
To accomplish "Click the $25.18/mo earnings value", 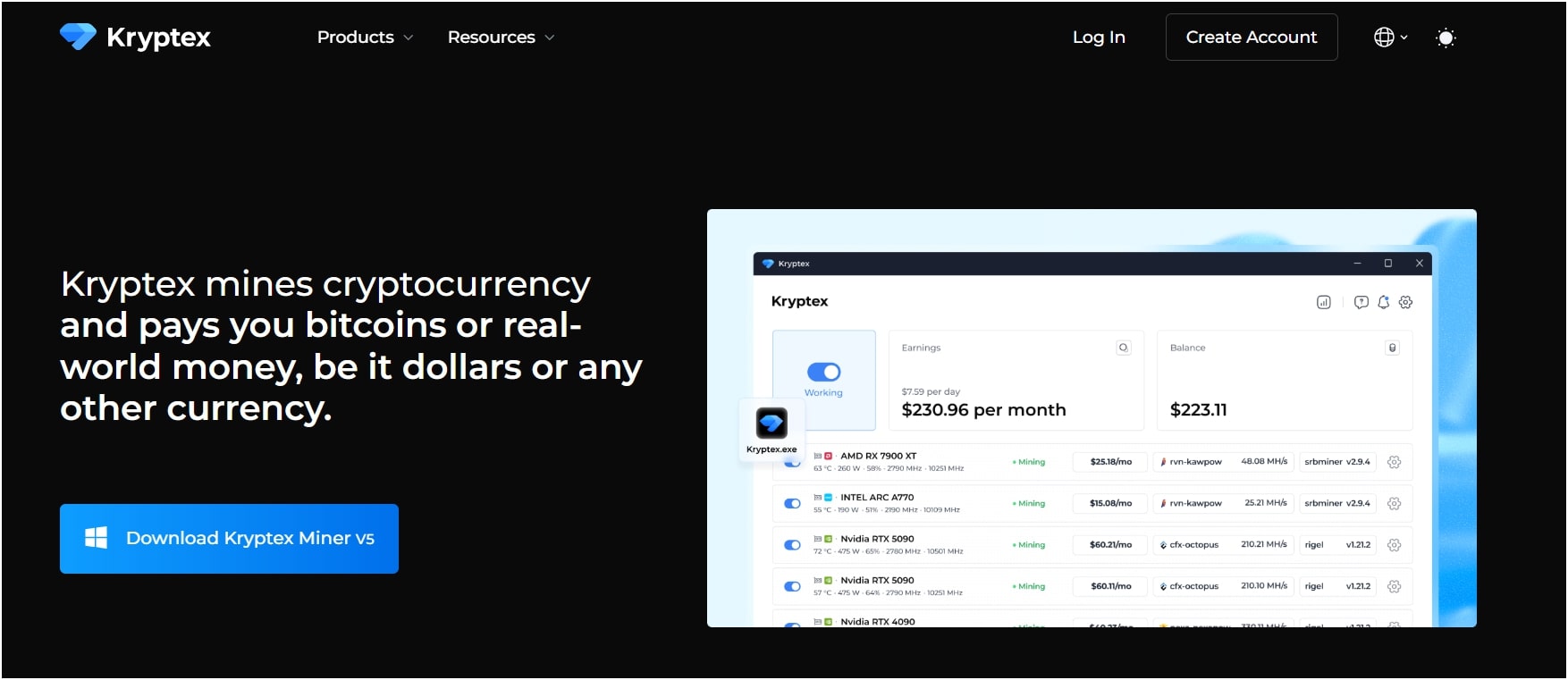I will point(1110,462).
